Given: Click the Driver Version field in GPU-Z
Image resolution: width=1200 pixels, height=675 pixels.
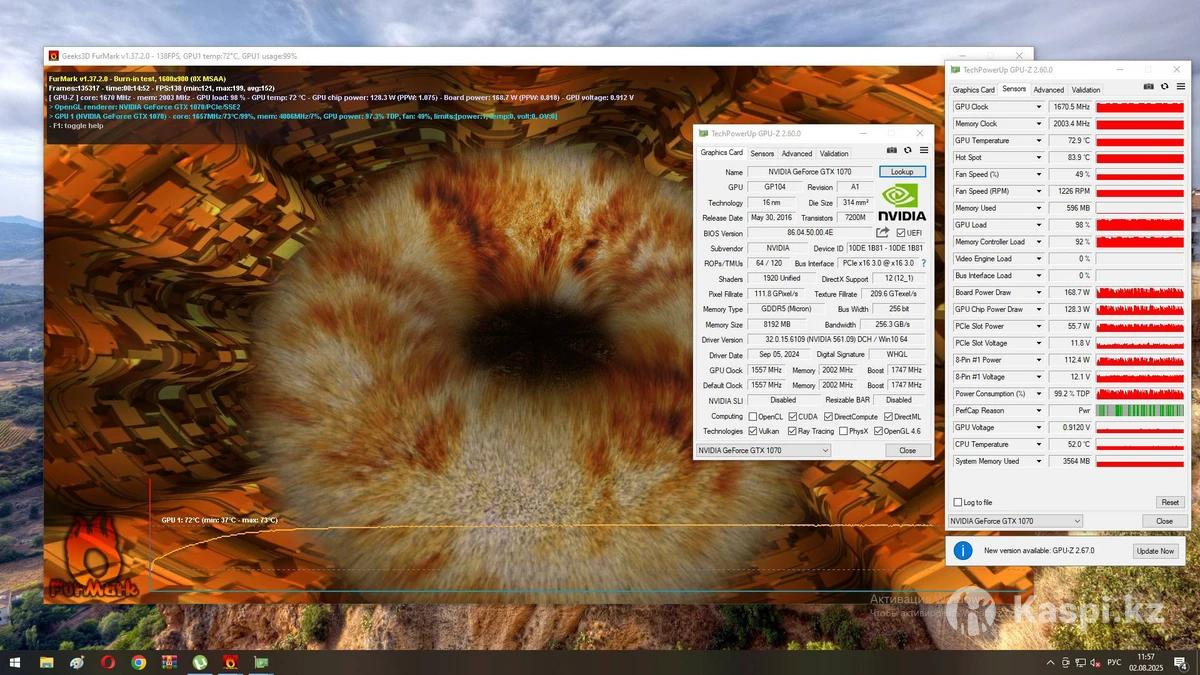Looking at the screenshot, I should point(838,340).
